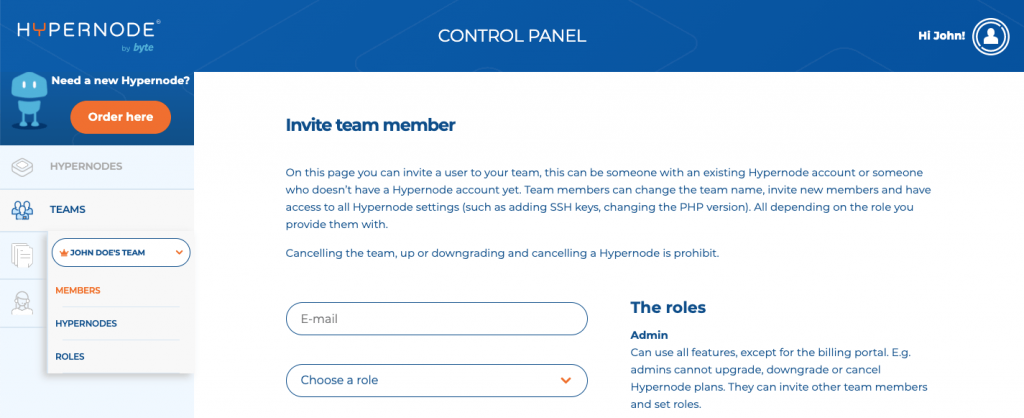Open Hypernodes in the team submenu
This screenshot has height=418, width=1024.
pos(86,323)
